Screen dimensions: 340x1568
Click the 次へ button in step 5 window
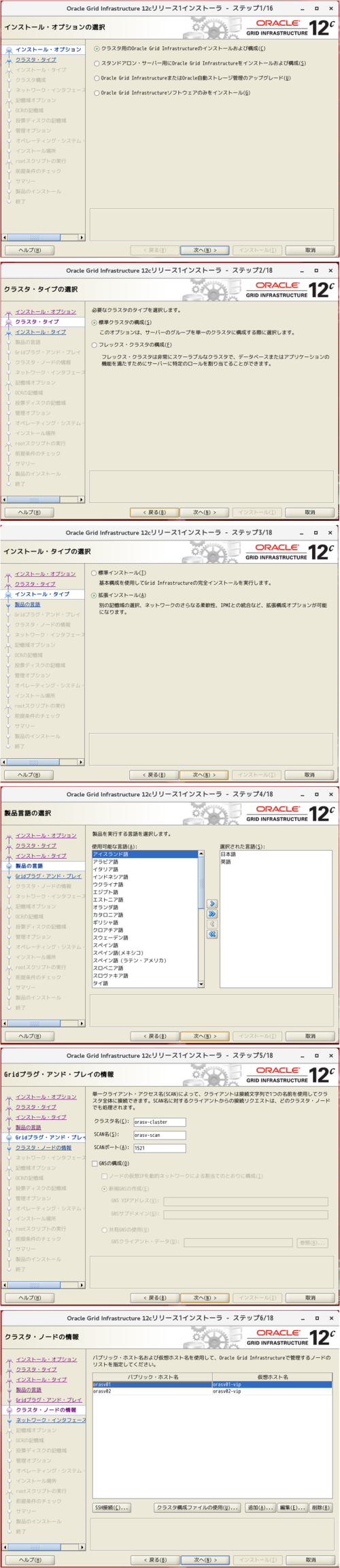[205, 1297]
